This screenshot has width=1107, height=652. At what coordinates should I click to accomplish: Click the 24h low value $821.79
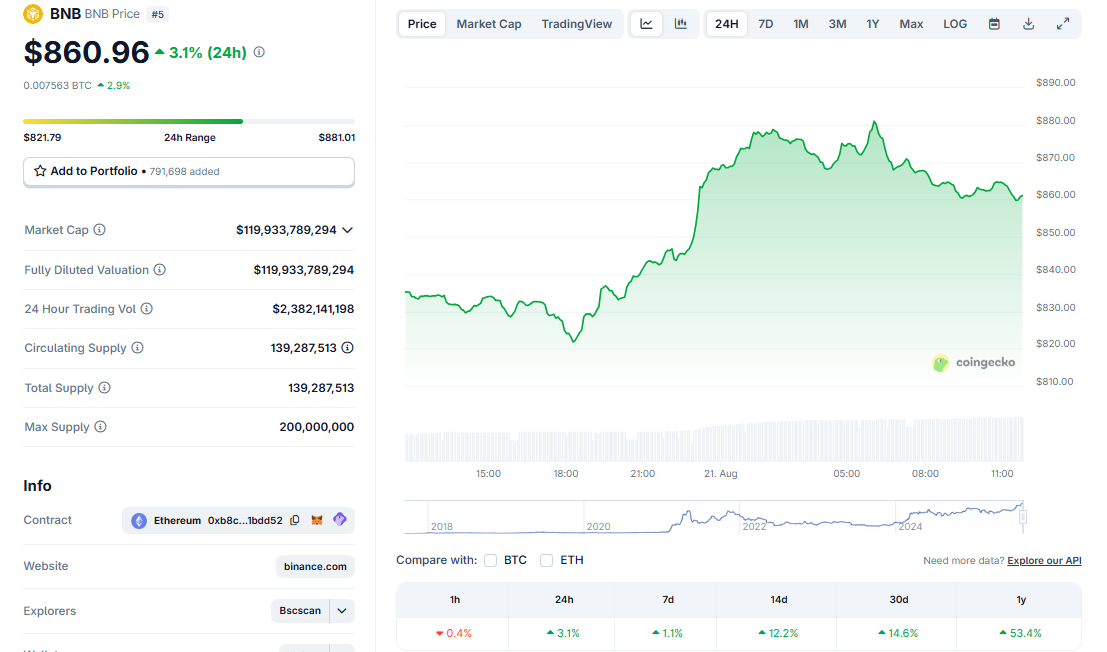(x=42, y=138)
